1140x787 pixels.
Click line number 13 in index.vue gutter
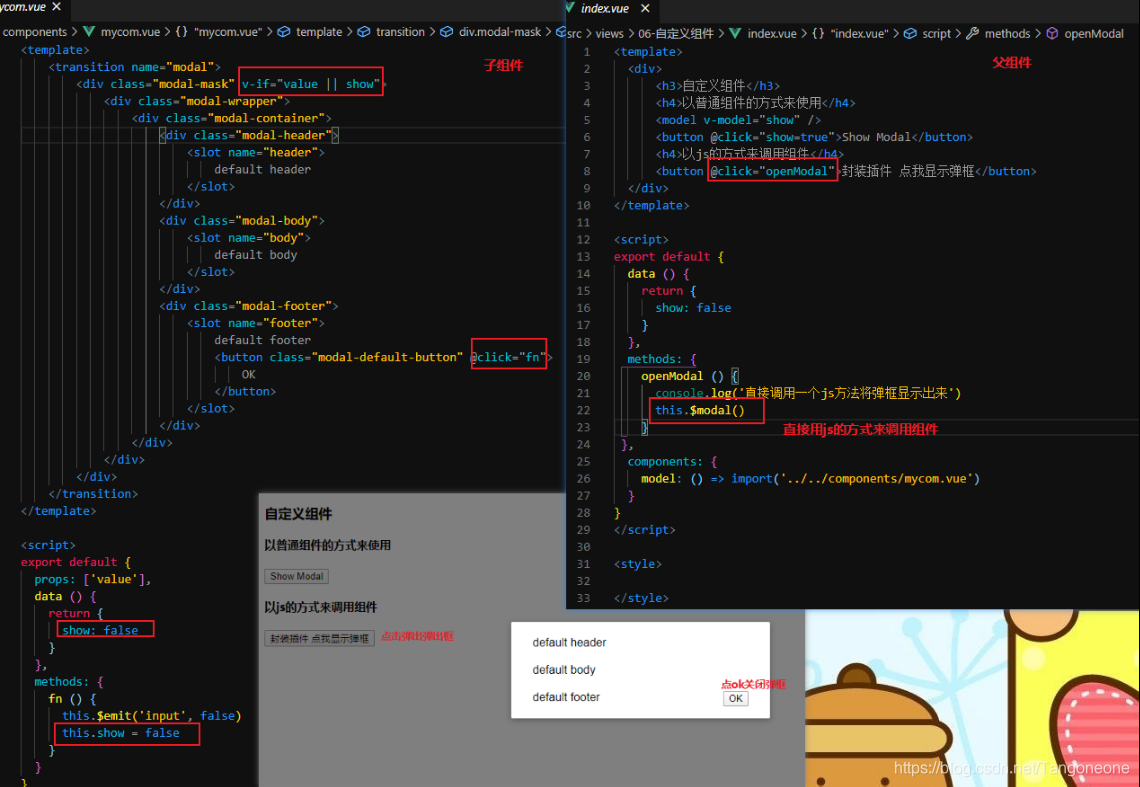pos(583,257)
